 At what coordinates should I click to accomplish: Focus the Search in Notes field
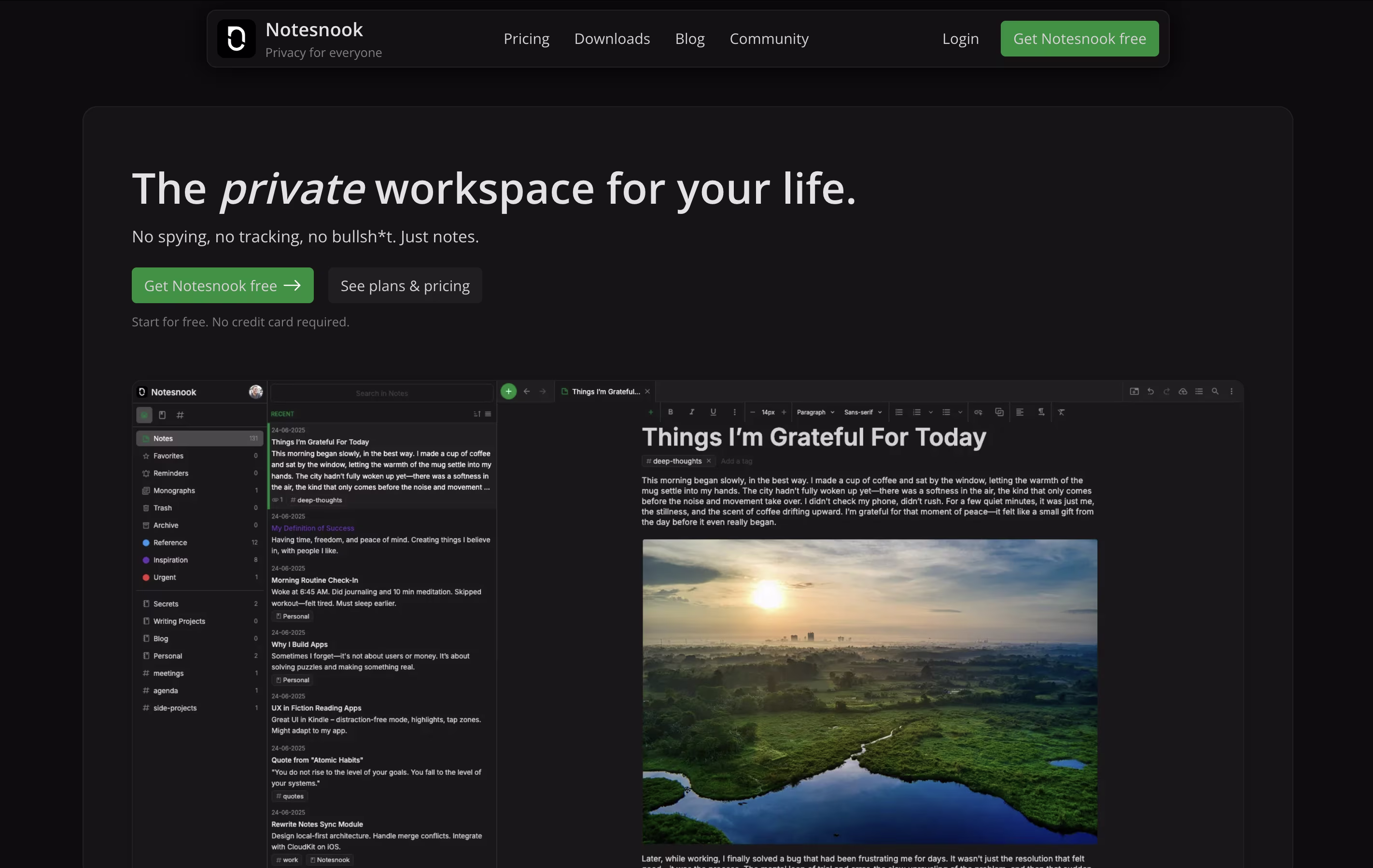381,393
